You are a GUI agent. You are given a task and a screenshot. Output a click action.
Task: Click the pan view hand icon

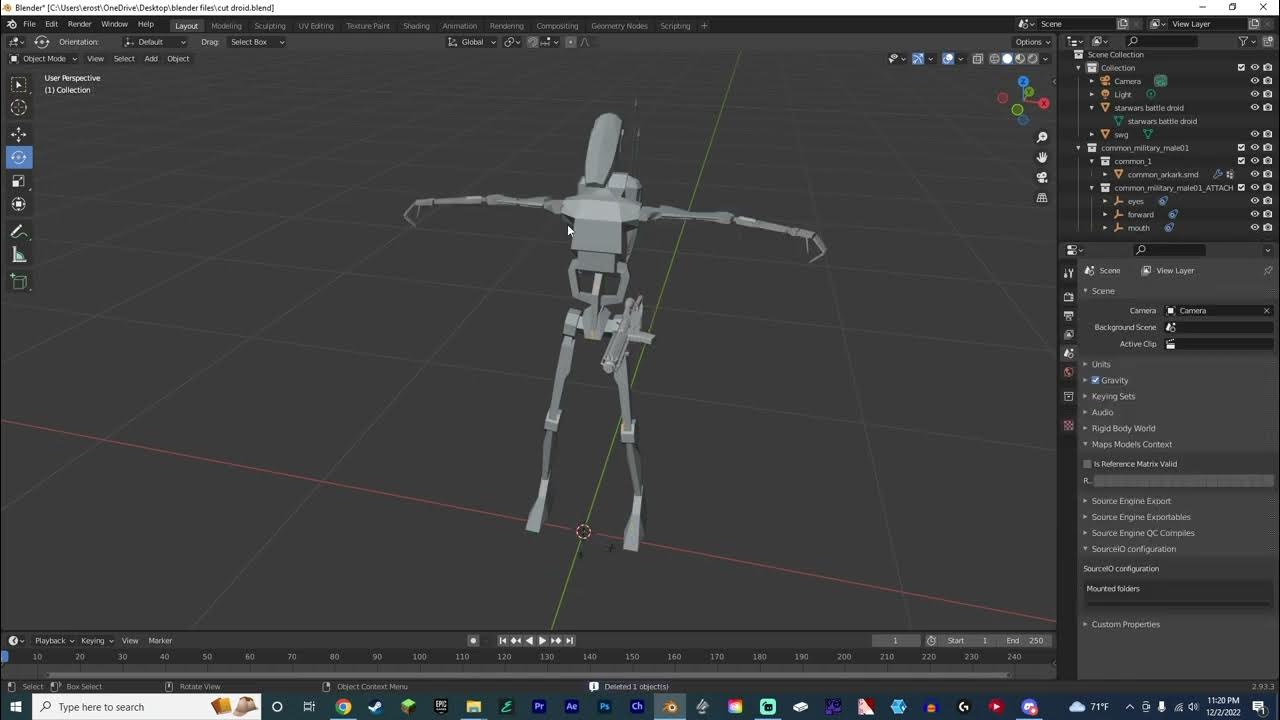point(1042,157)
